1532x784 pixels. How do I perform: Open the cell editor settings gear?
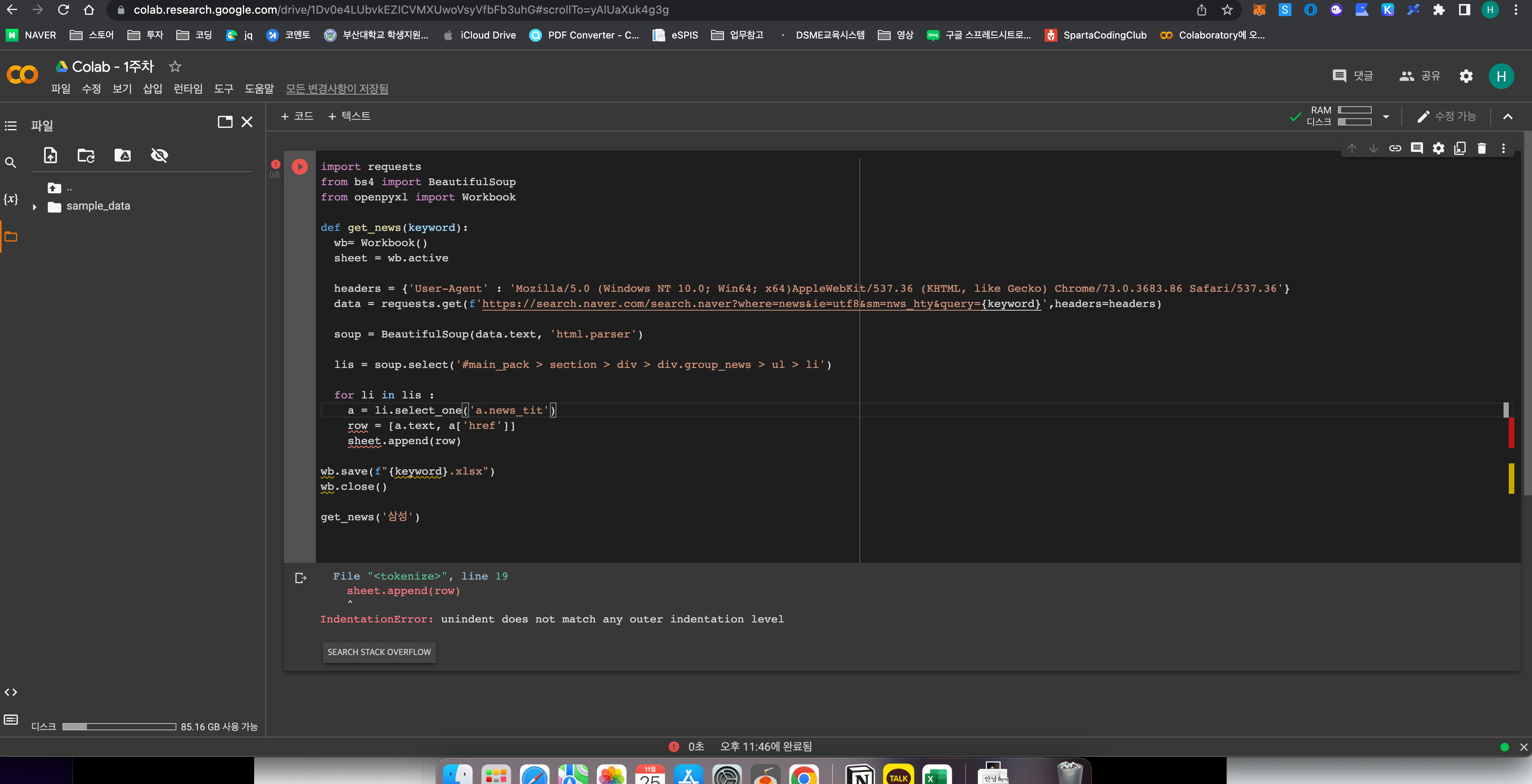1438,148
